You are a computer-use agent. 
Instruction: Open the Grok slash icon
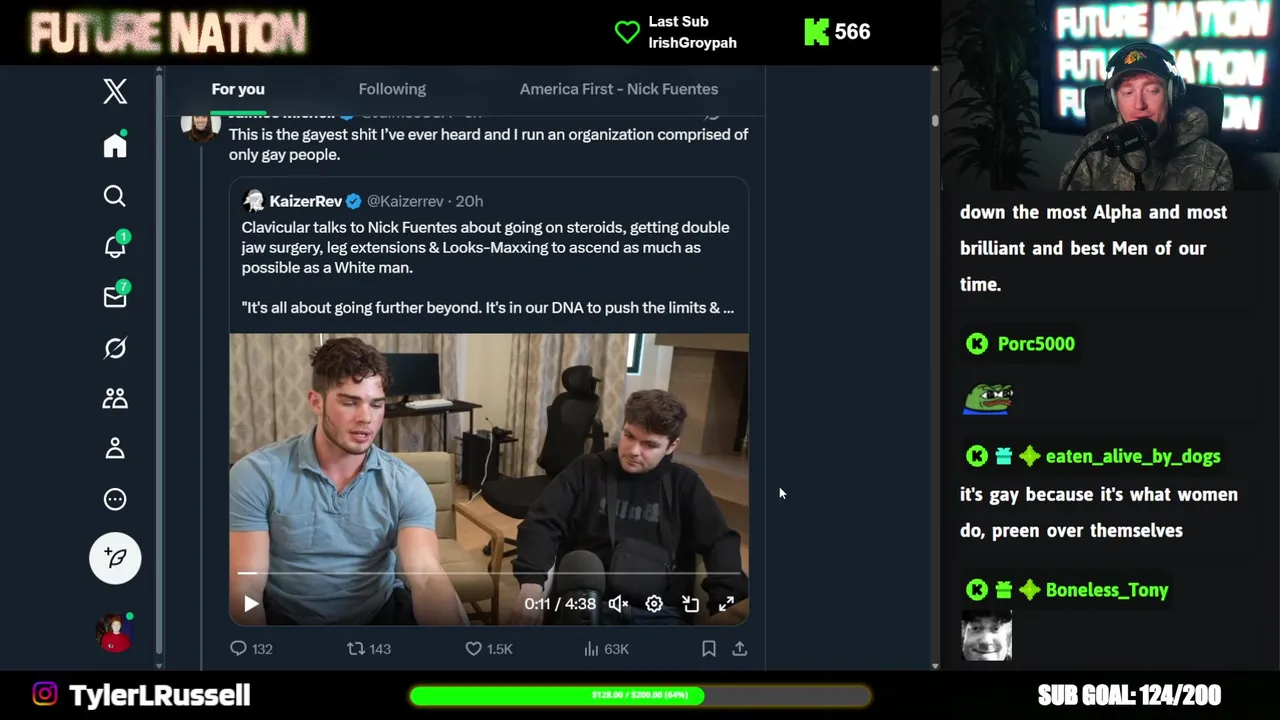click(115, 347)
